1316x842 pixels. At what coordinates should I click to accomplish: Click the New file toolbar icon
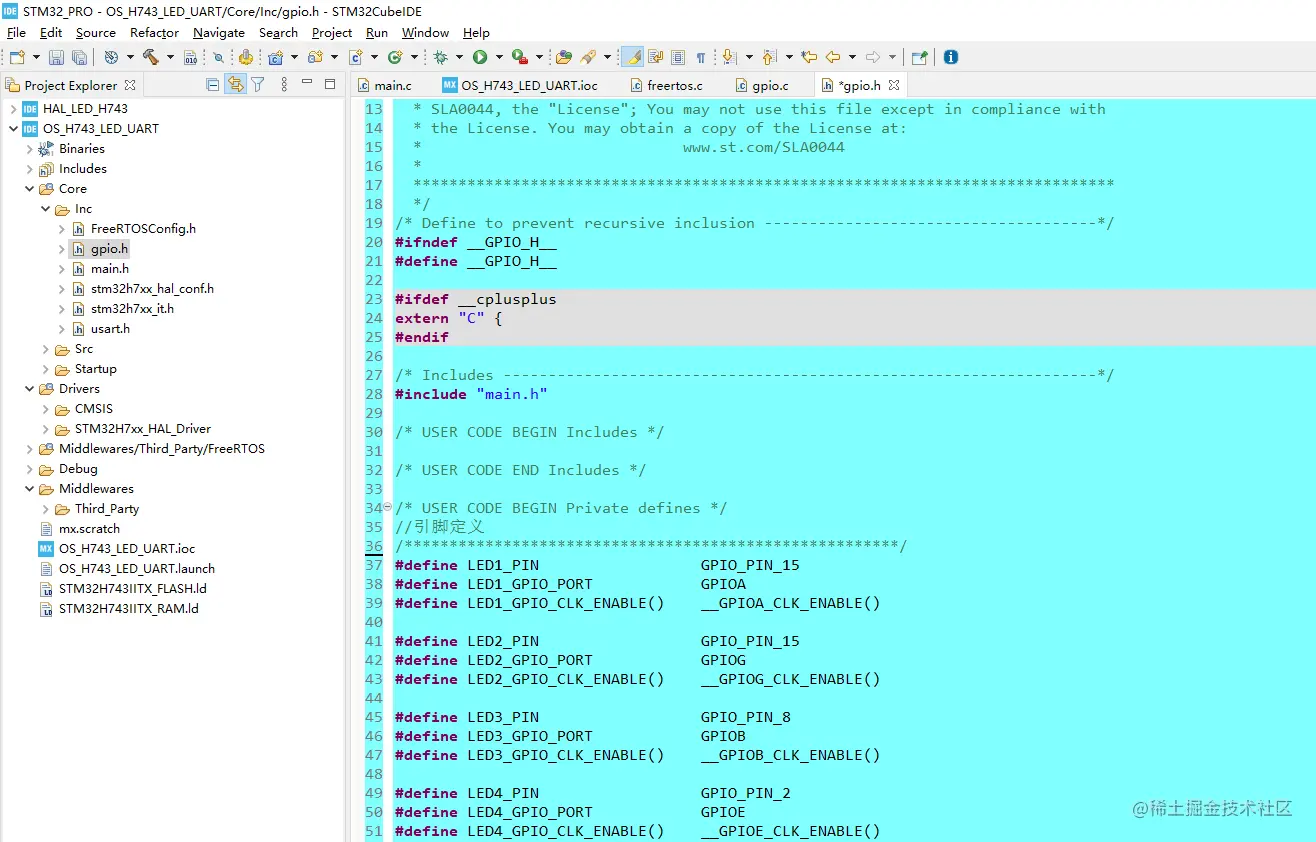[x=16, y=58]
